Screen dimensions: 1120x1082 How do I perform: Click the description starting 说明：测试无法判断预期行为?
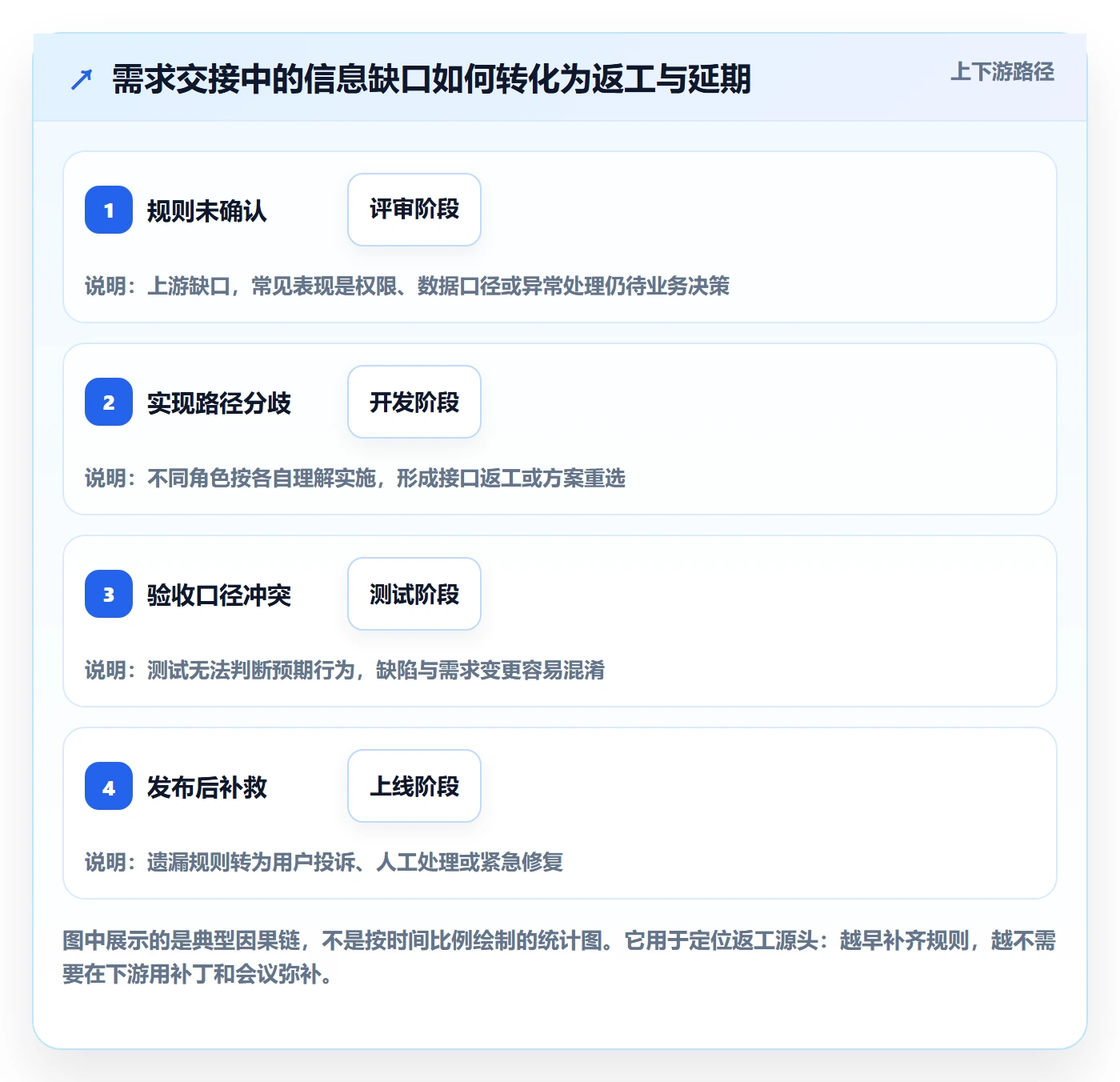[345, 671]
